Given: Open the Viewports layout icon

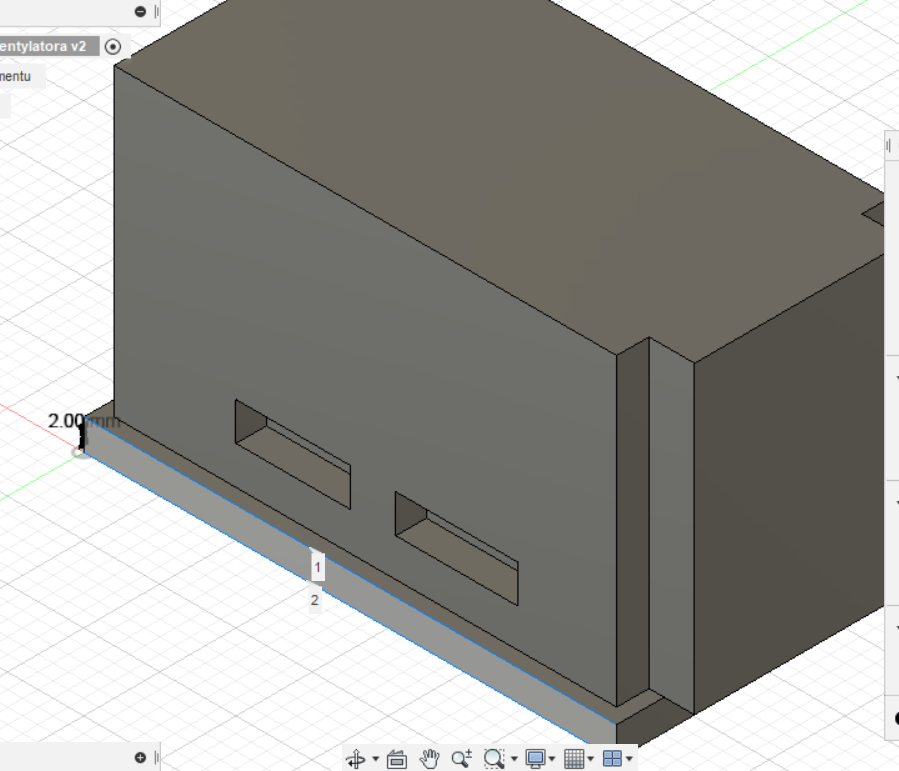Looking at the screenshot, I should point(612,758).
